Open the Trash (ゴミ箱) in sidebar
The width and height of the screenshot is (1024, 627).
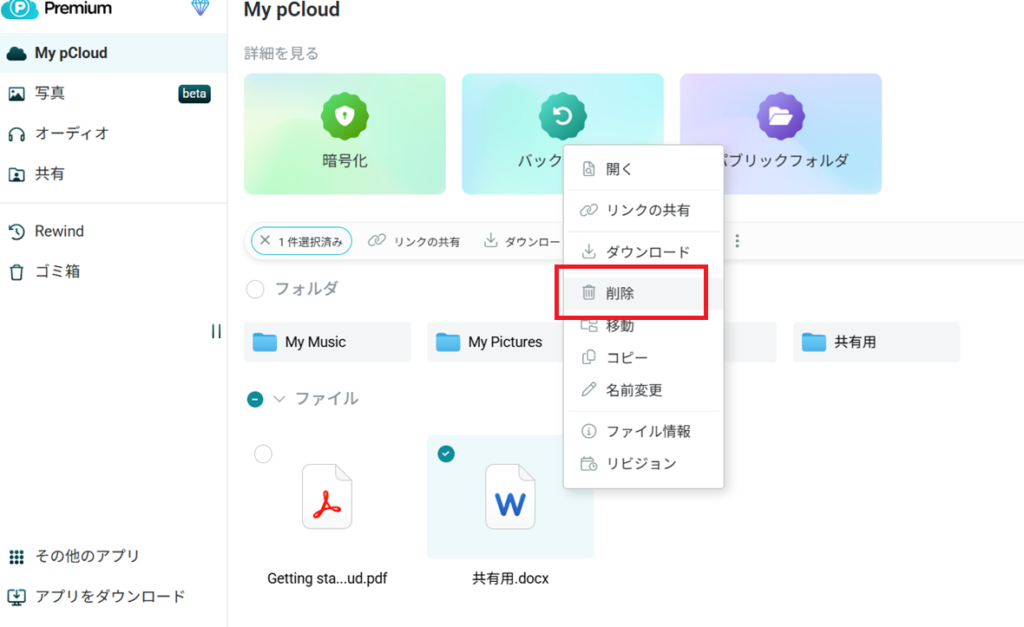point(57,271)
